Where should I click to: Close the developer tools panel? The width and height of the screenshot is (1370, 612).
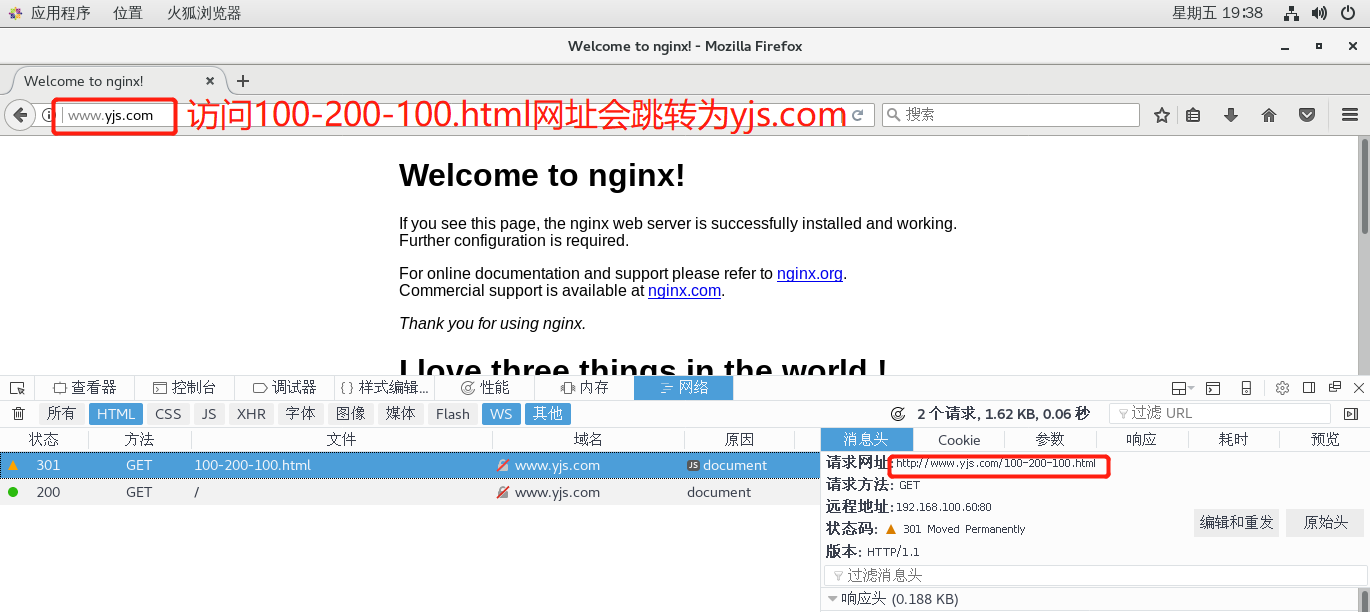(x=1358, y=388)
